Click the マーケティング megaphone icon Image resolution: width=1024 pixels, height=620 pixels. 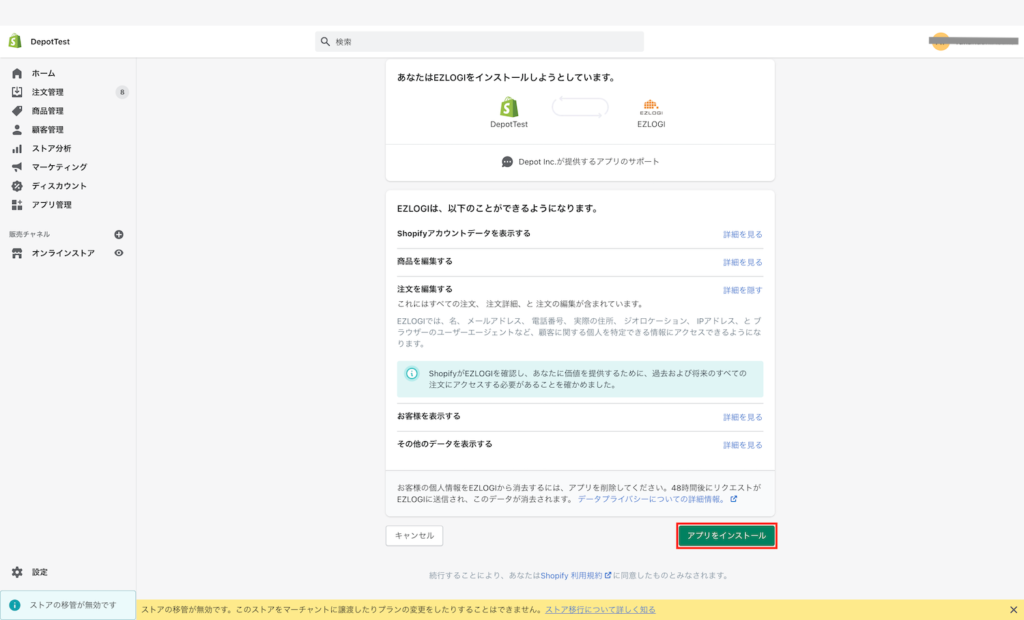pos(17,167)
